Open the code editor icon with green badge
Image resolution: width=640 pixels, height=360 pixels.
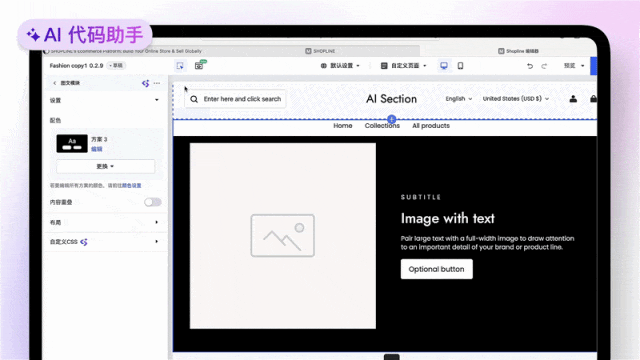point(200,65)
